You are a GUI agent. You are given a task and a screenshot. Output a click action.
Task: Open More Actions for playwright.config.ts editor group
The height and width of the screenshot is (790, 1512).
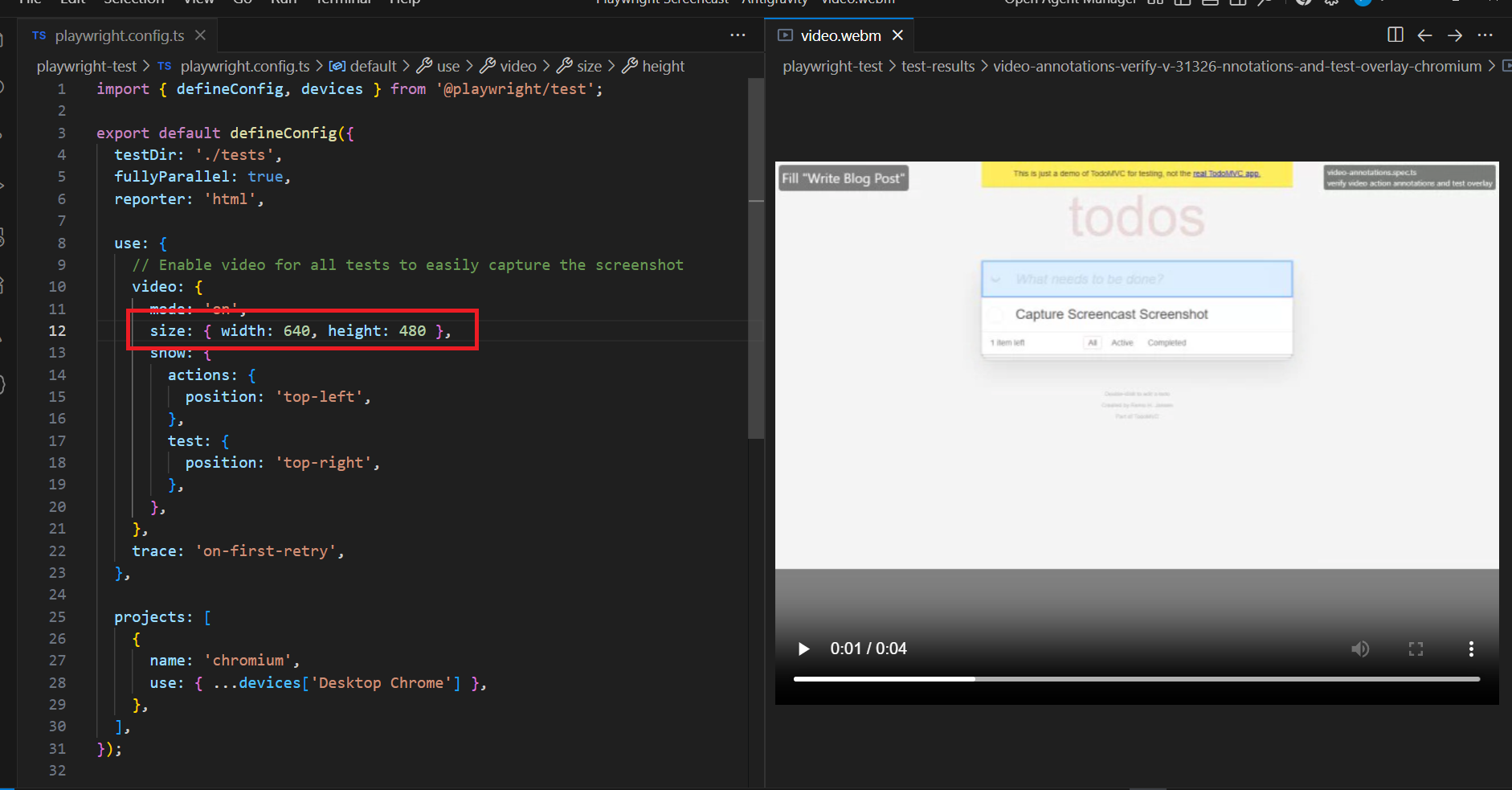pos(738,35)
